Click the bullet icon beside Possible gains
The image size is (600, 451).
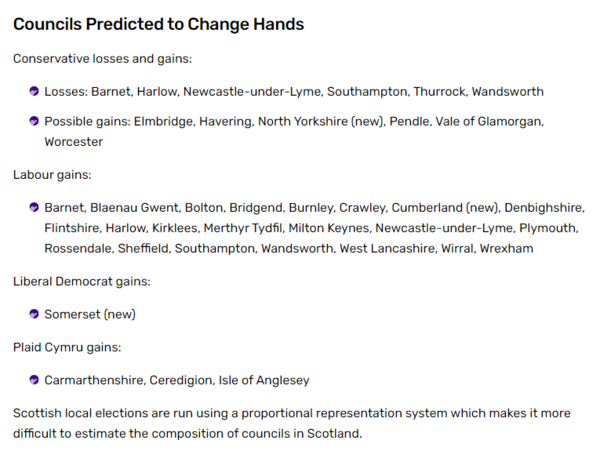pyautogui.click(x=34, y=121)
